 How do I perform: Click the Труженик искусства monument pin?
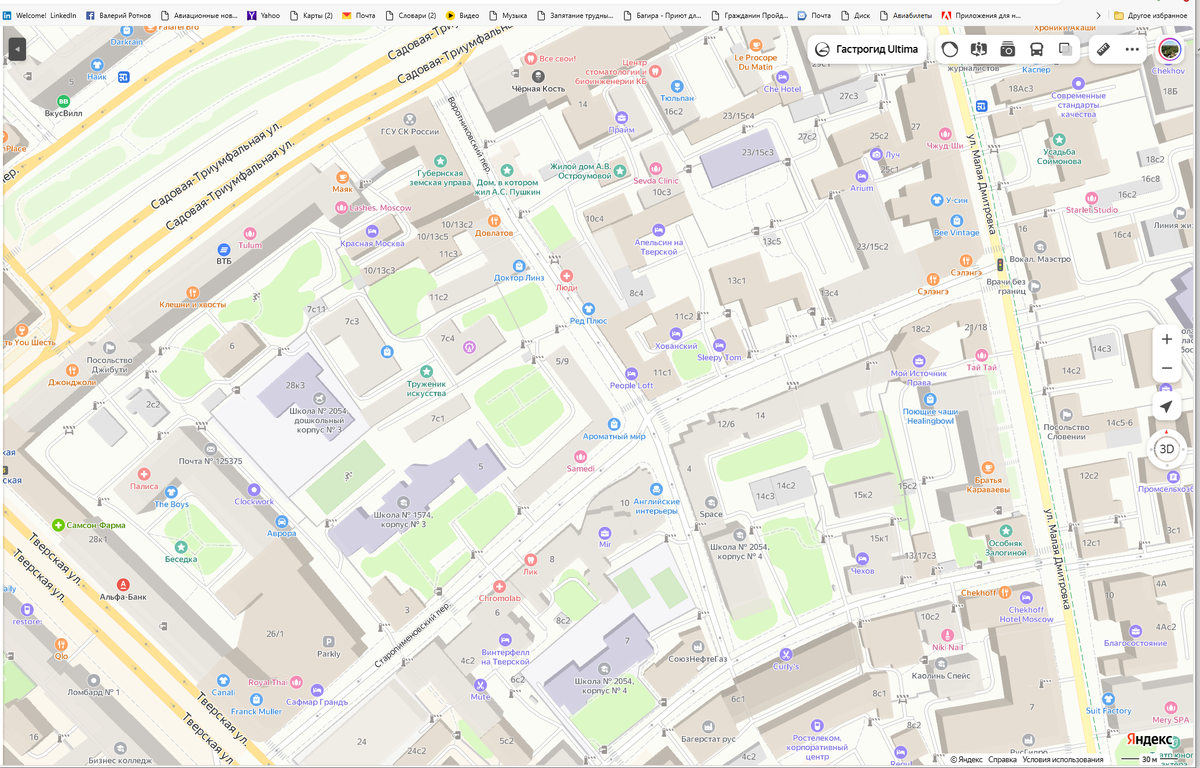tap(426, 371)
